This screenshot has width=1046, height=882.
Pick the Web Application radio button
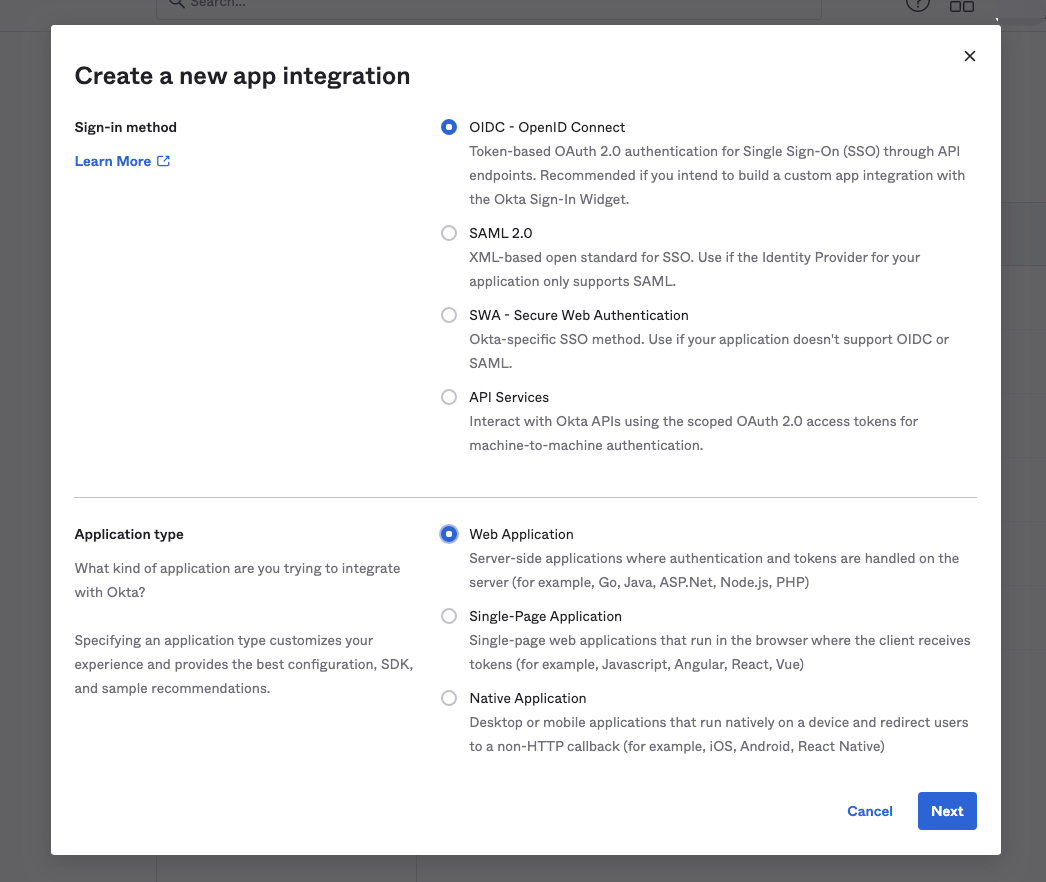tap(449, 534)
